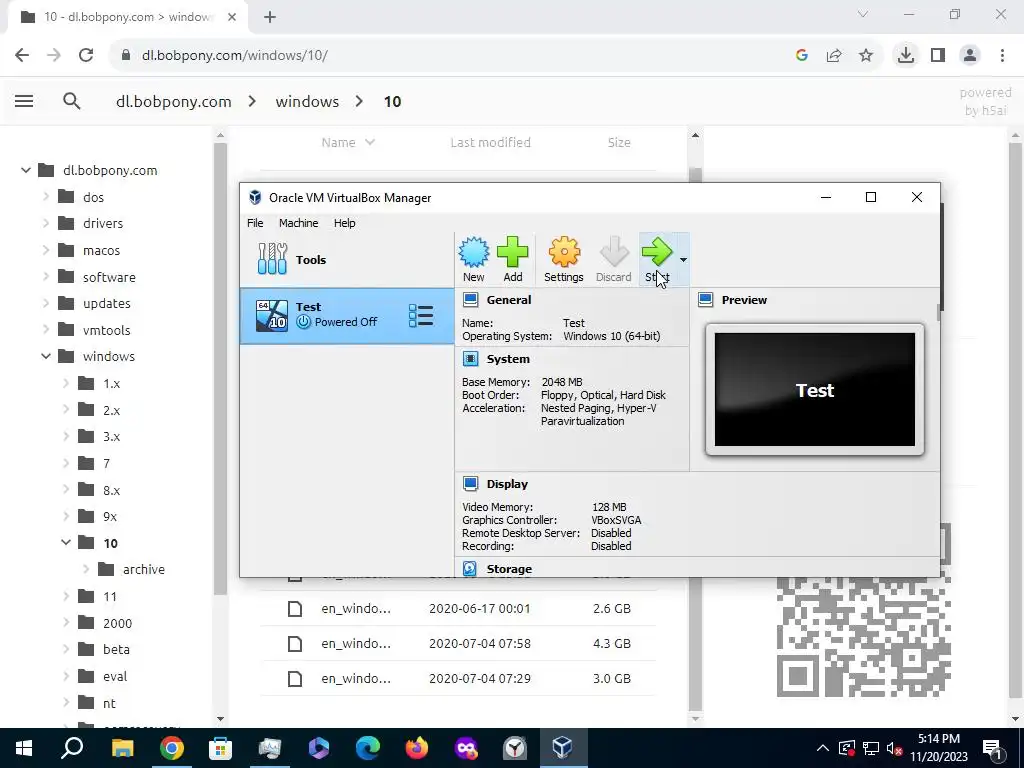Click the site search magnifier
This screenshot has width=1024, height=768.
tap(72, 101)
